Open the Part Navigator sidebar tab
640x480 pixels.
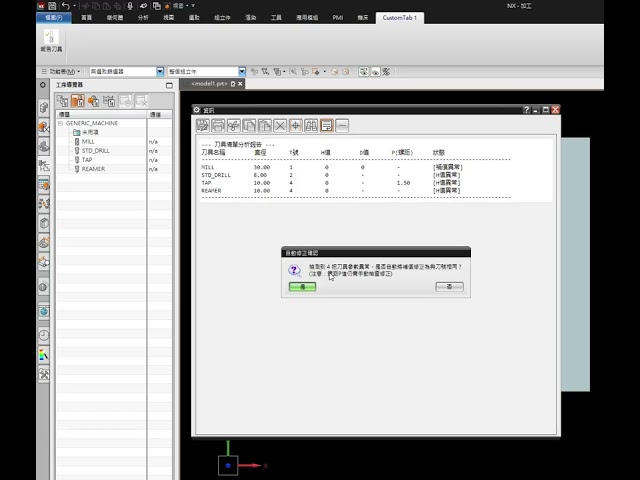(44, 146)
